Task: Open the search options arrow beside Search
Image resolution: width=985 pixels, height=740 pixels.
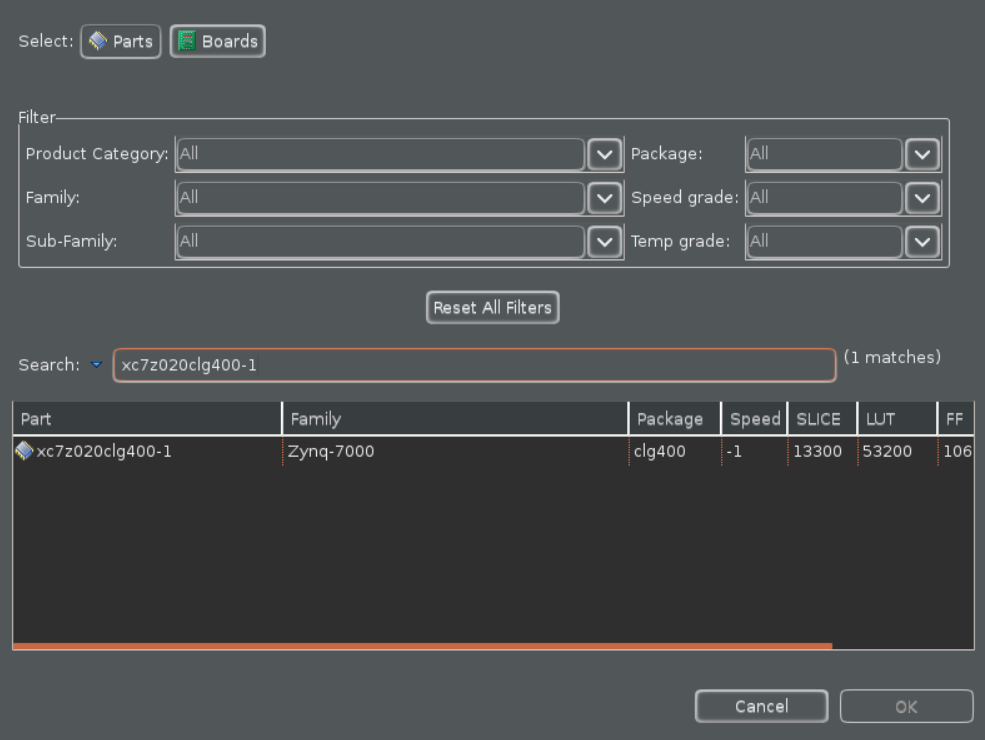Action: tap(97, 365)
